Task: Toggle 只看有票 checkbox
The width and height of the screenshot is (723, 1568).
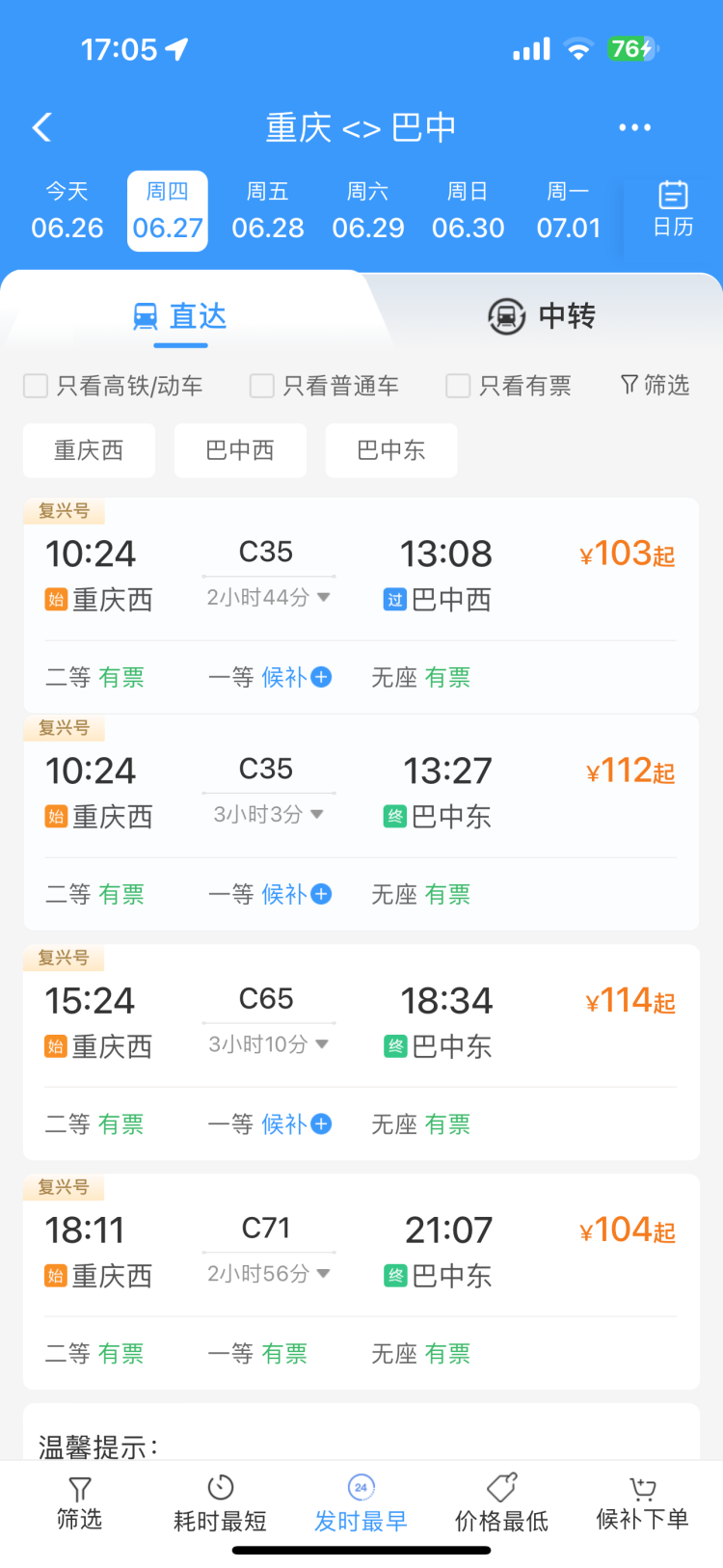Action: pos(458,386)
